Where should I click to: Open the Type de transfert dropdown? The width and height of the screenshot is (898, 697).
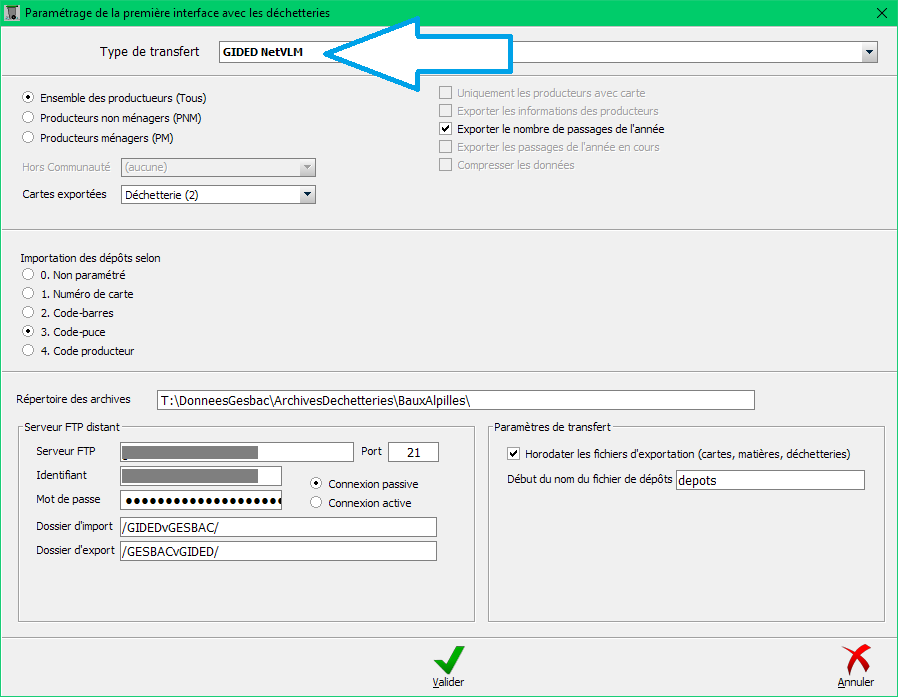click(869, 52)
